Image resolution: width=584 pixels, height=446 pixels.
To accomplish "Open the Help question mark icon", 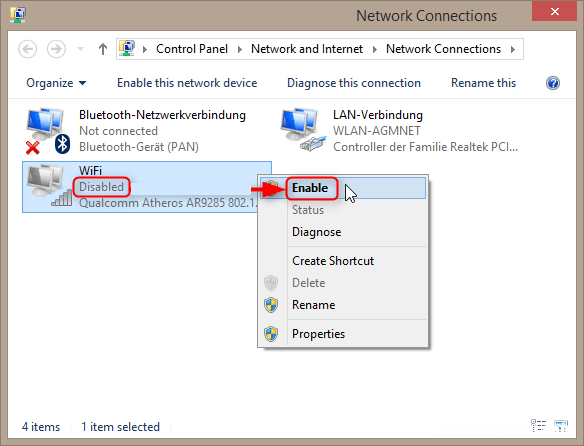I will click(x=553, y=83).
